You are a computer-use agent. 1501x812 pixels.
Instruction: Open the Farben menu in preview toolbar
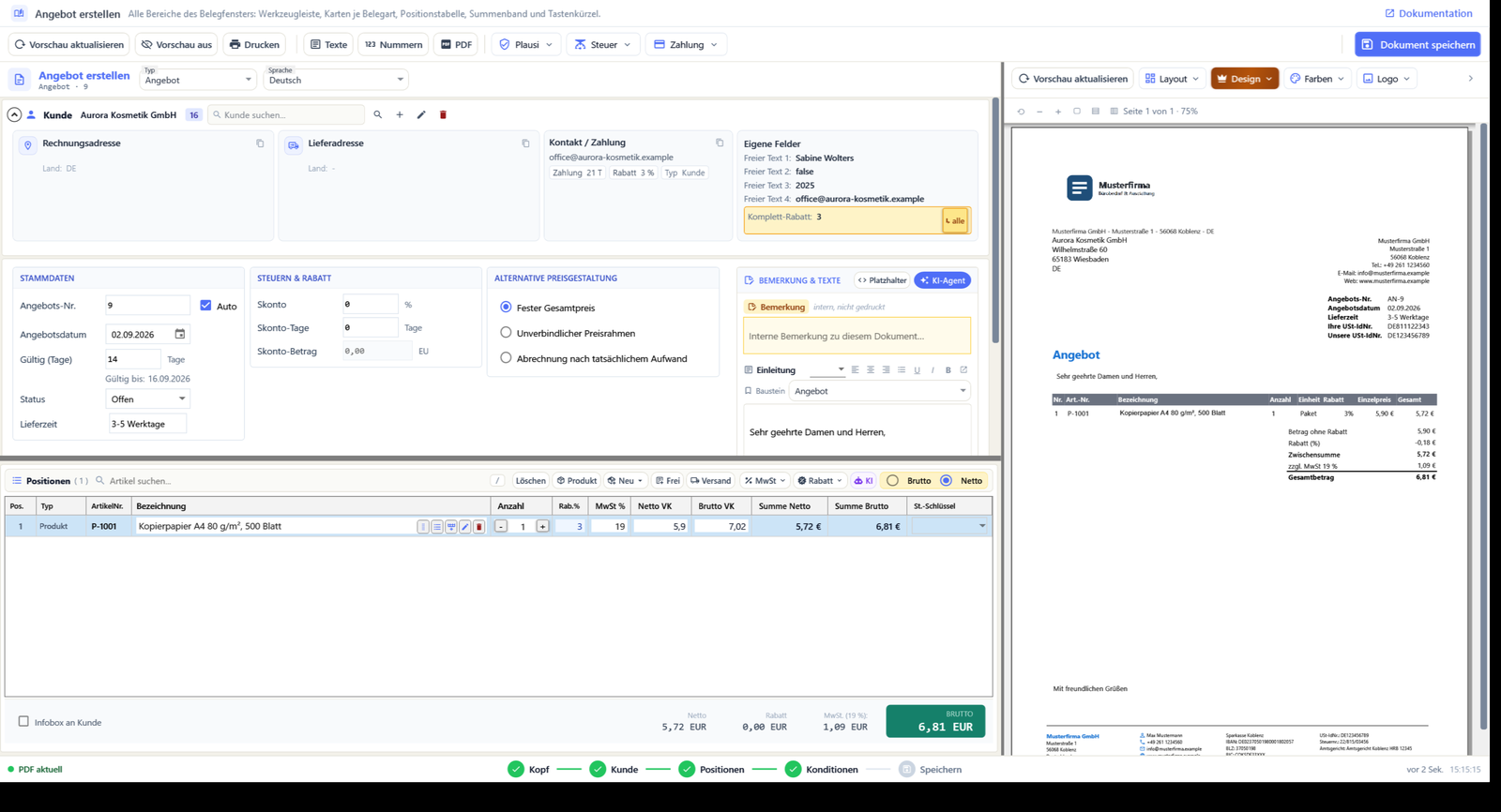[1317, 79]
